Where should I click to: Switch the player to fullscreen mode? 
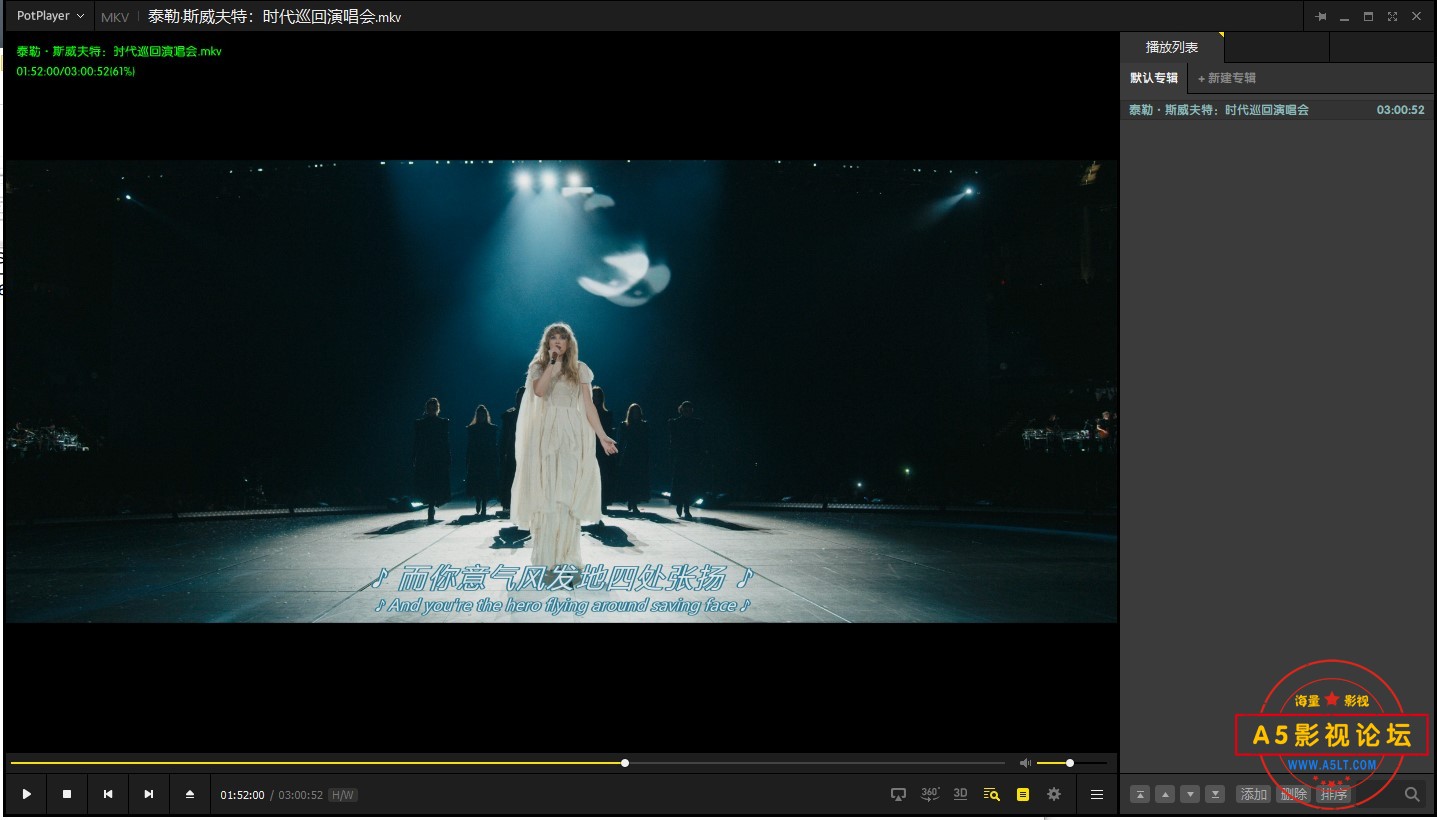[1392, 17]
